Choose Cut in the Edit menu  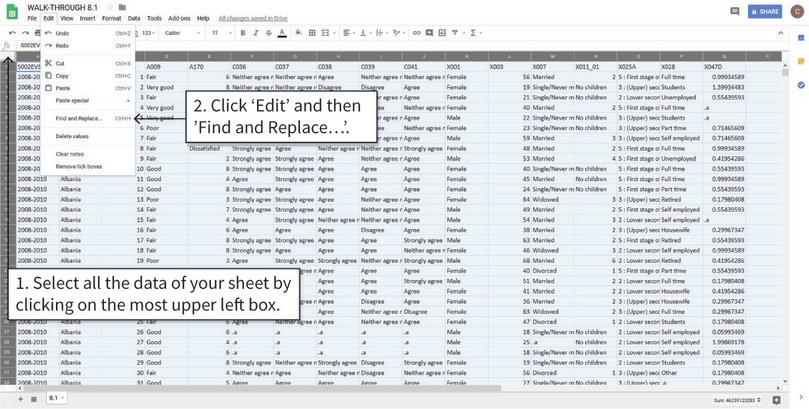pos(88,63)
